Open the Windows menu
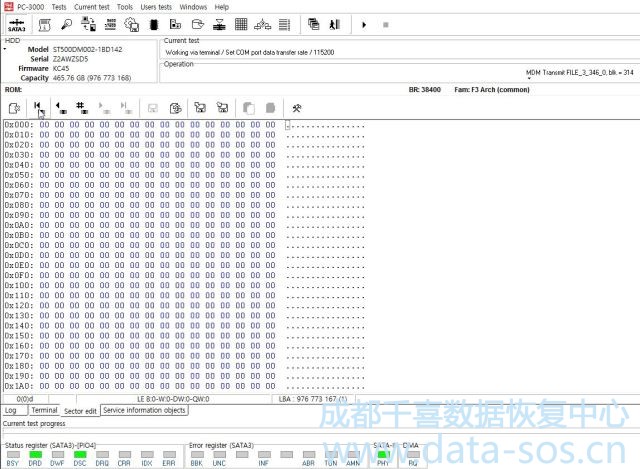 [193, 7]
